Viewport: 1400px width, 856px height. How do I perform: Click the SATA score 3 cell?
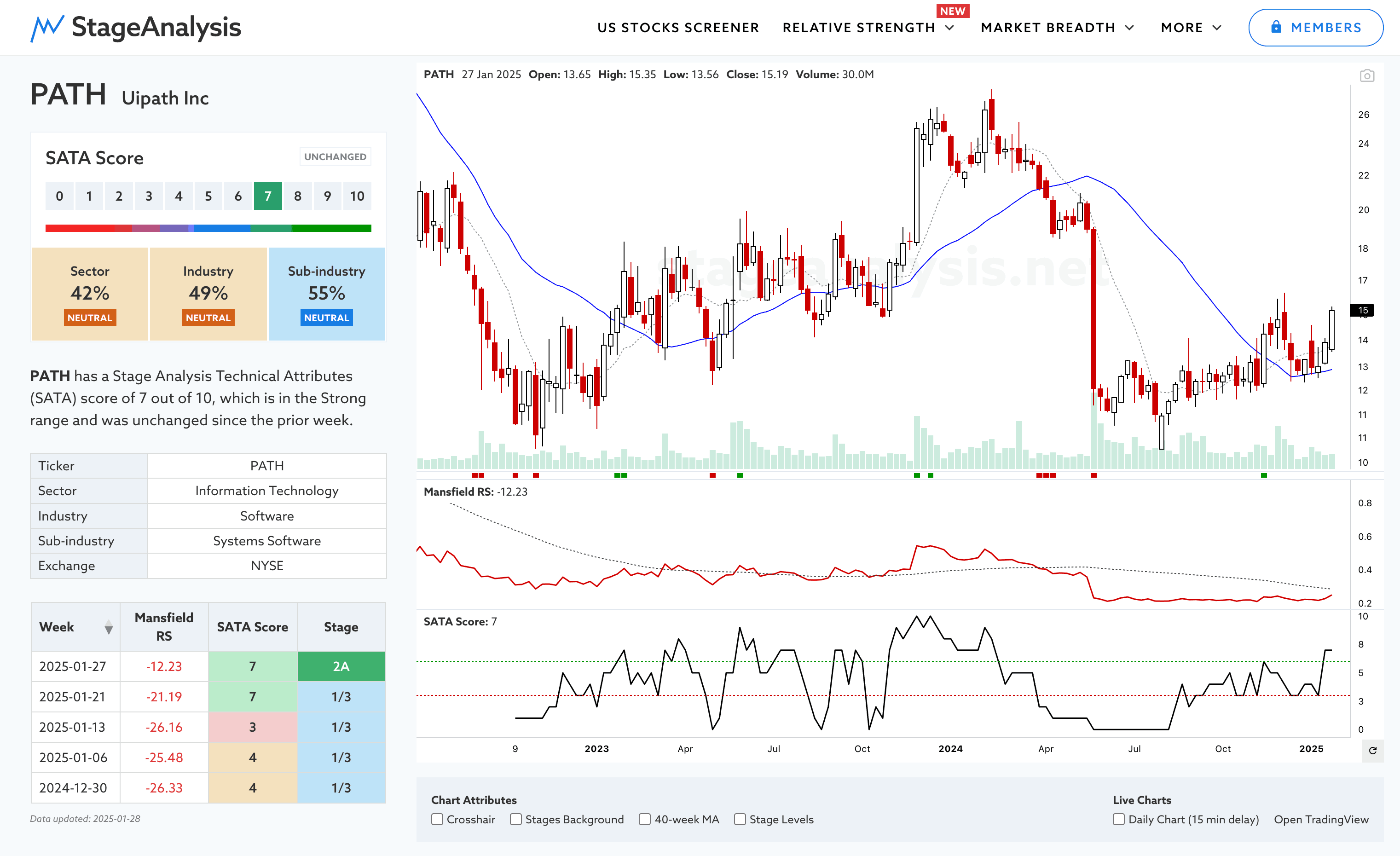[x=252, y=727]
